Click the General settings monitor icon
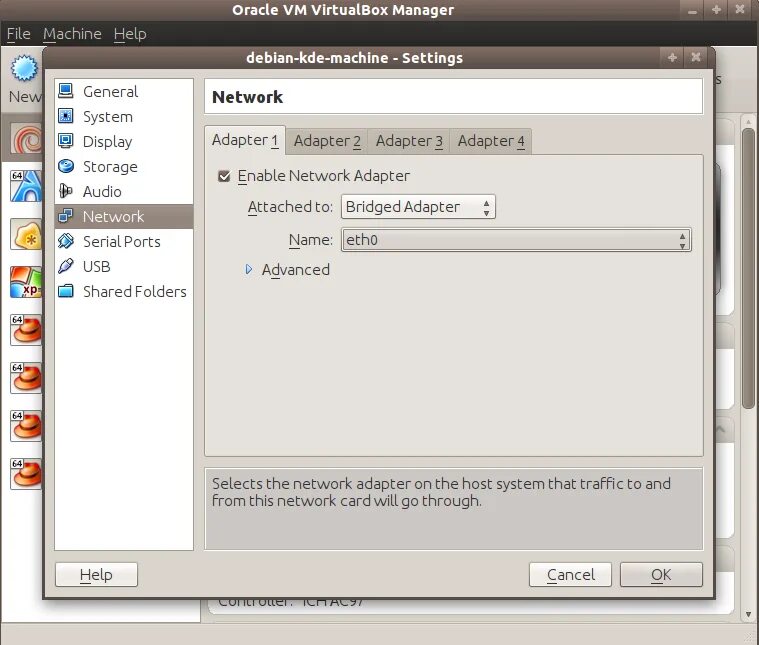 (x=66, y=91)
